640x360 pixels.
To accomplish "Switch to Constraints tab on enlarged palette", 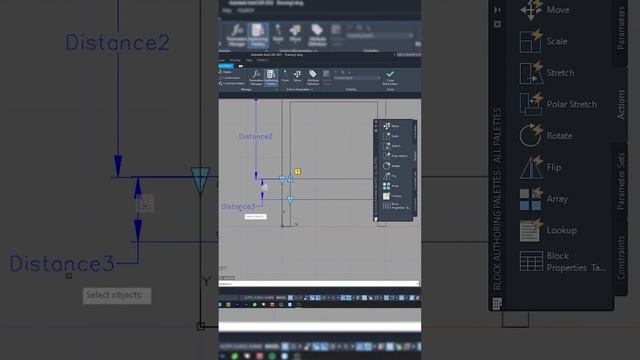I will coord(621,257).
